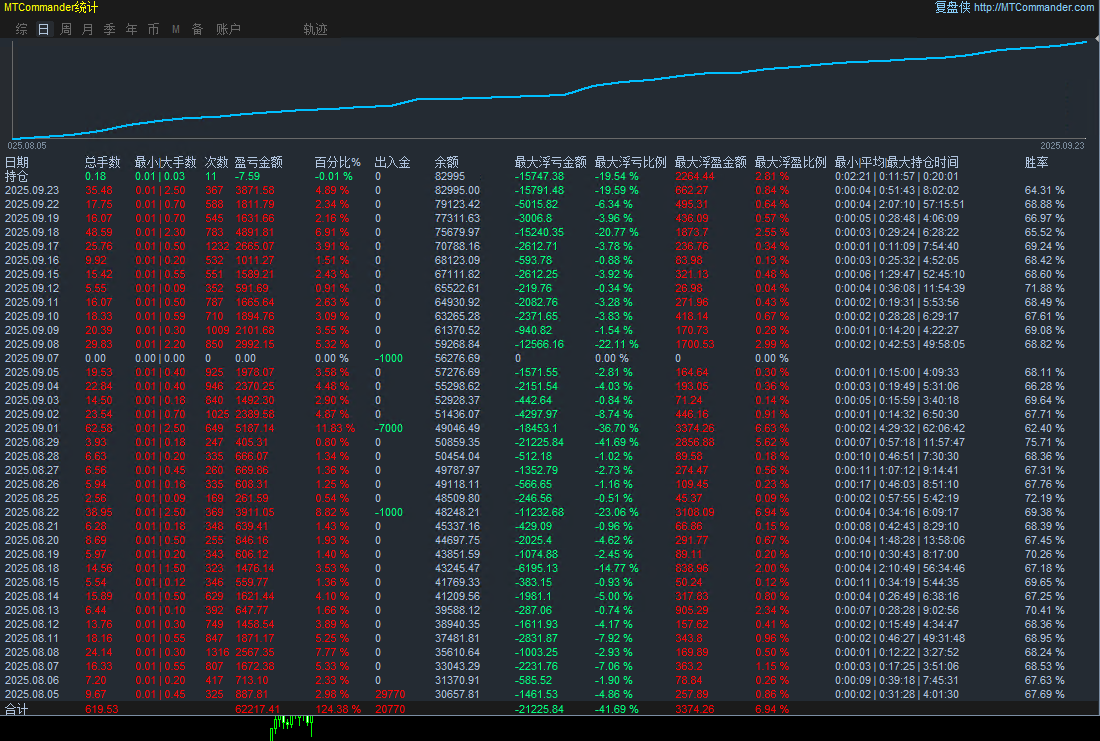Image resolution: width=1100 pixels, height=741 pixels.
Task: Click the total percentage 124.38 %
Action: (338, 709)
